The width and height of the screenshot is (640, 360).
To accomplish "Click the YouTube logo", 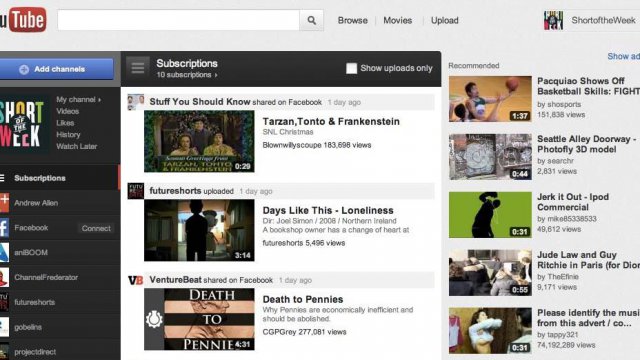I will [23, 19].
